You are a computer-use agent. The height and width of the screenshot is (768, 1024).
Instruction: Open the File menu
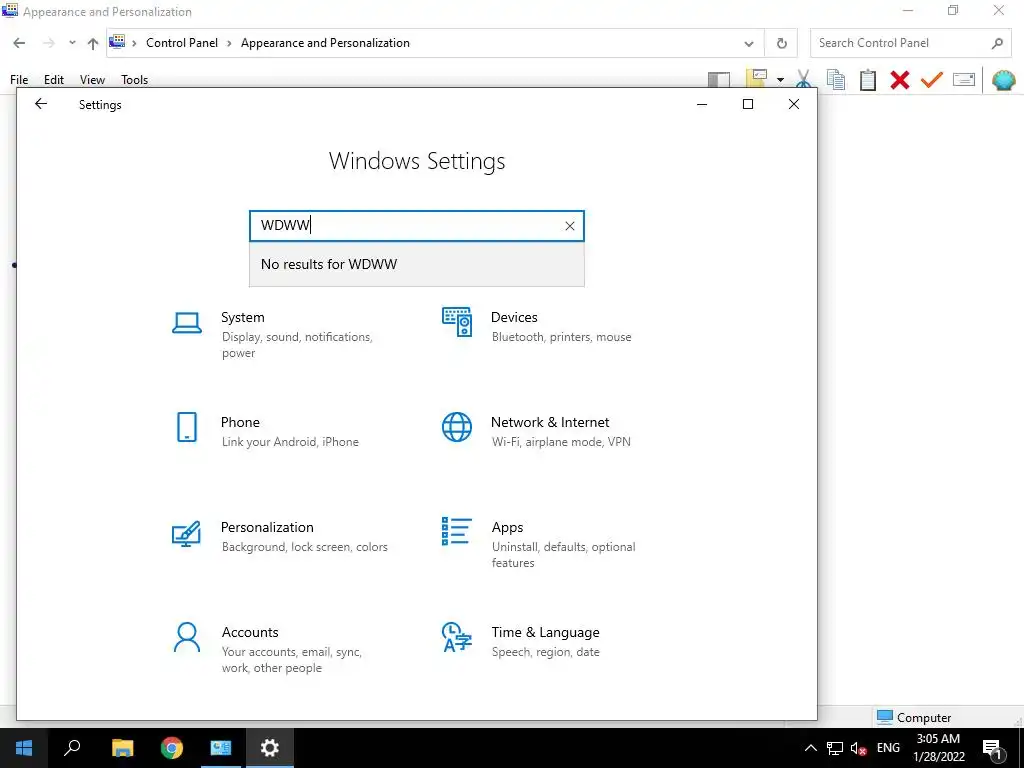click(19, 80)
